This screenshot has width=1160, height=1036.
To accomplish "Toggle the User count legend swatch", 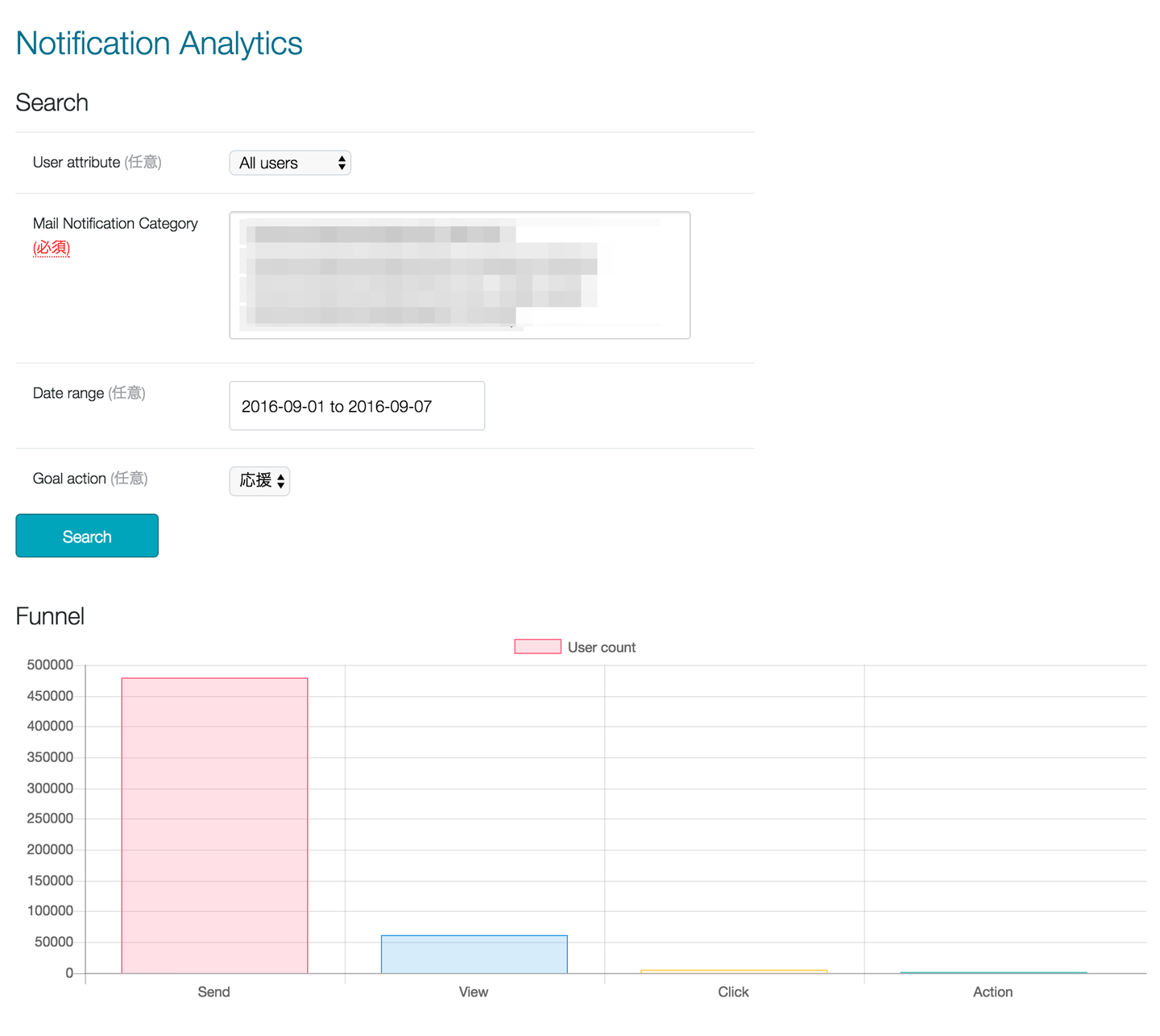I will (x=538, y=647).
